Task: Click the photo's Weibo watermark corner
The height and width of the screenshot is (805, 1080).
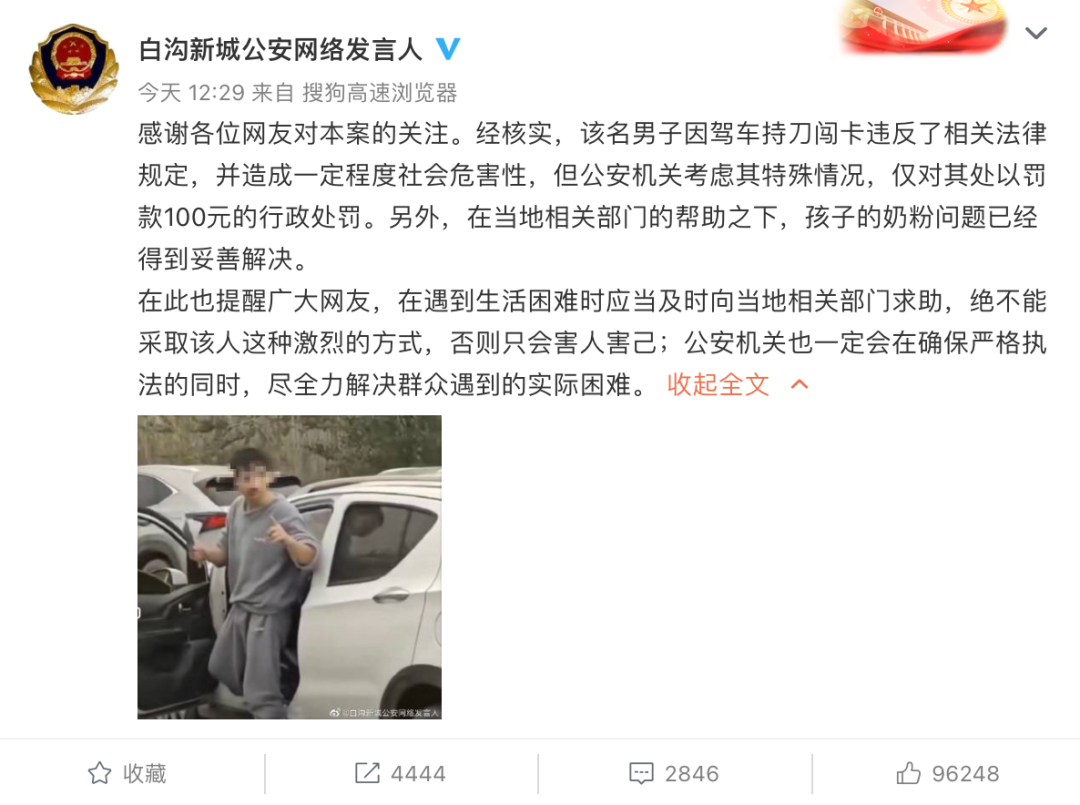Action: pos(384,713)
